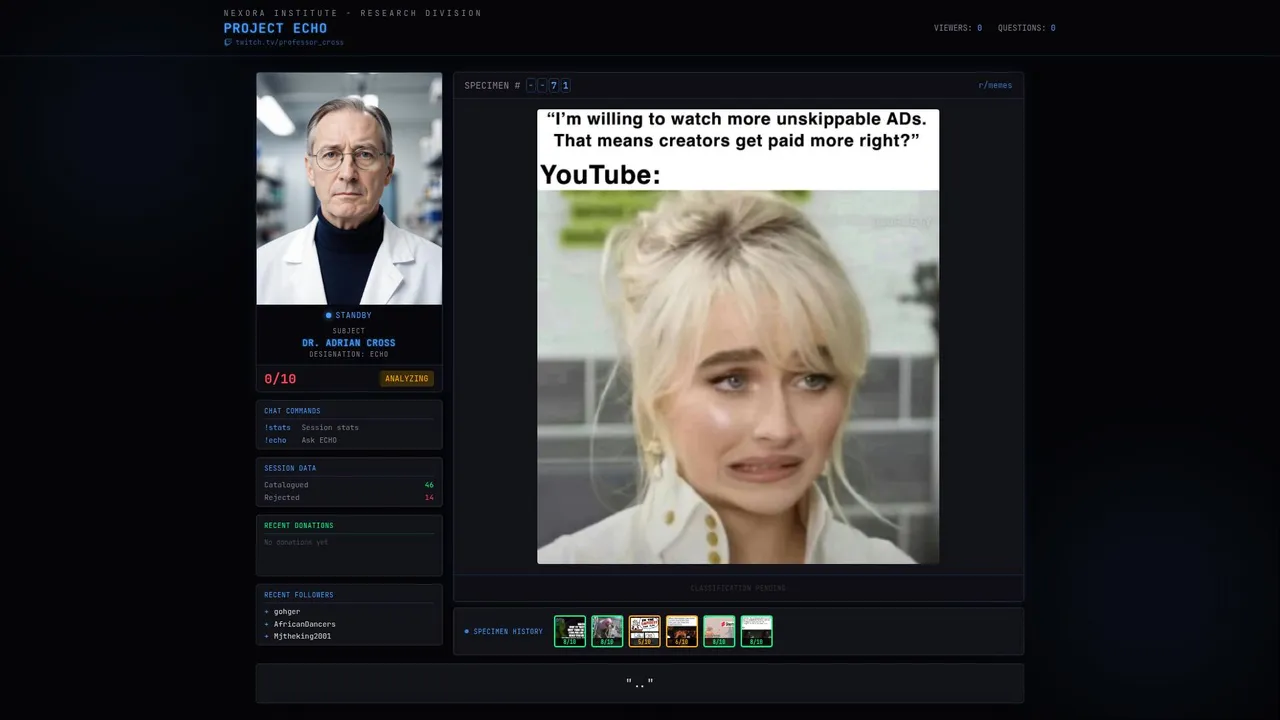This screenshot has height=720, width=1280.
Task: Click the RECENT DONATIONS header
Action: click(x=299, y=526)
